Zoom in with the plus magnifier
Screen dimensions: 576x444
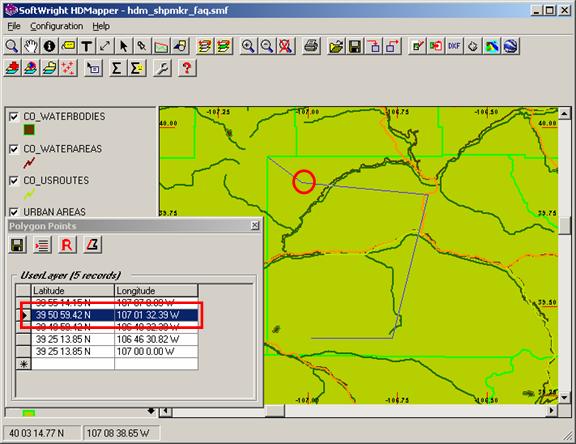pyautogui.click(x=248, y=46)
